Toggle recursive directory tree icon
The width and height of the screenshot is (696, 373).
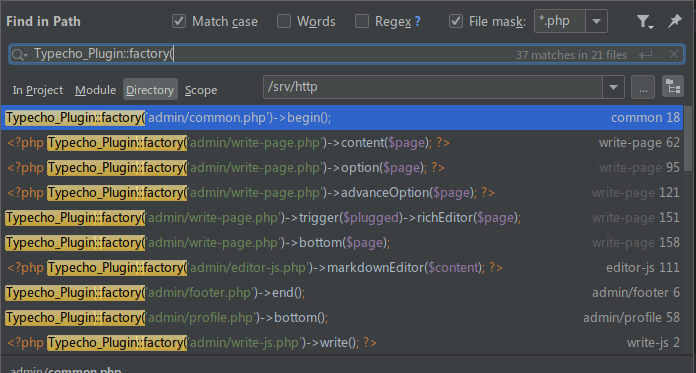[x=673, y=87]
